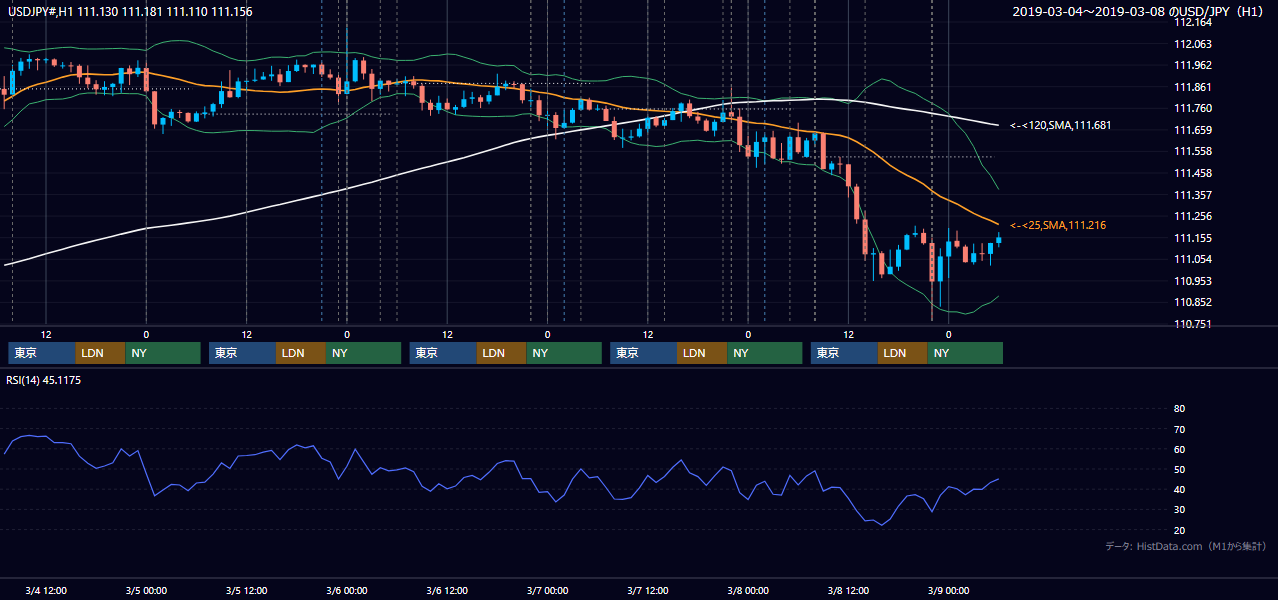Click the 111.357 price axis label
The width and height of the screenshot is (1278, 600).
1192,195
